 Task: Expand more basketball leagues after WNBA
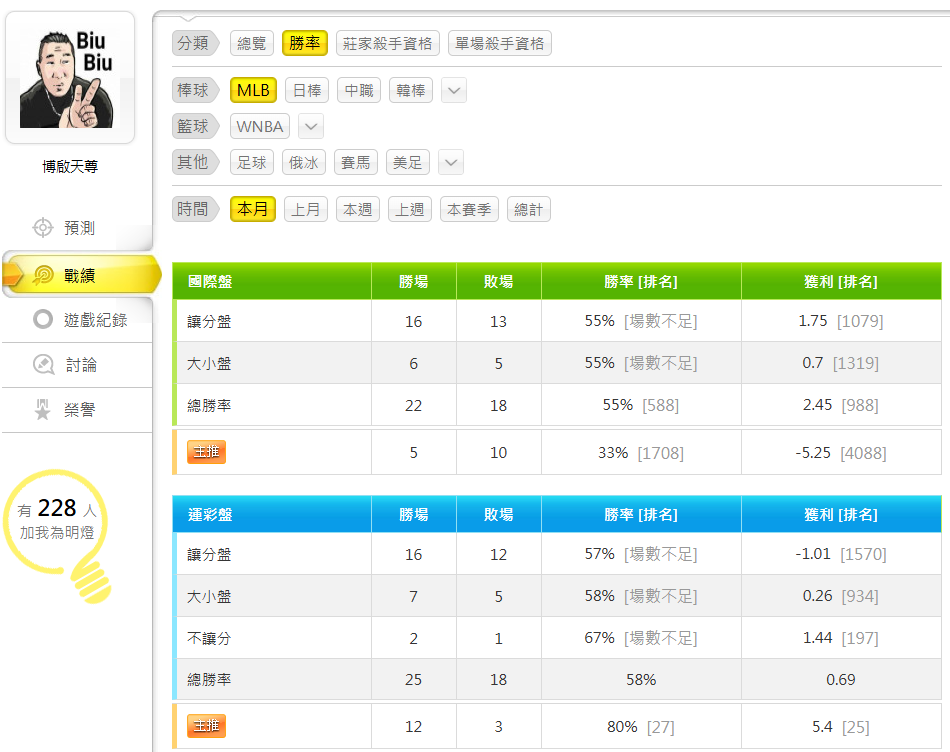(x=311, y=127)
